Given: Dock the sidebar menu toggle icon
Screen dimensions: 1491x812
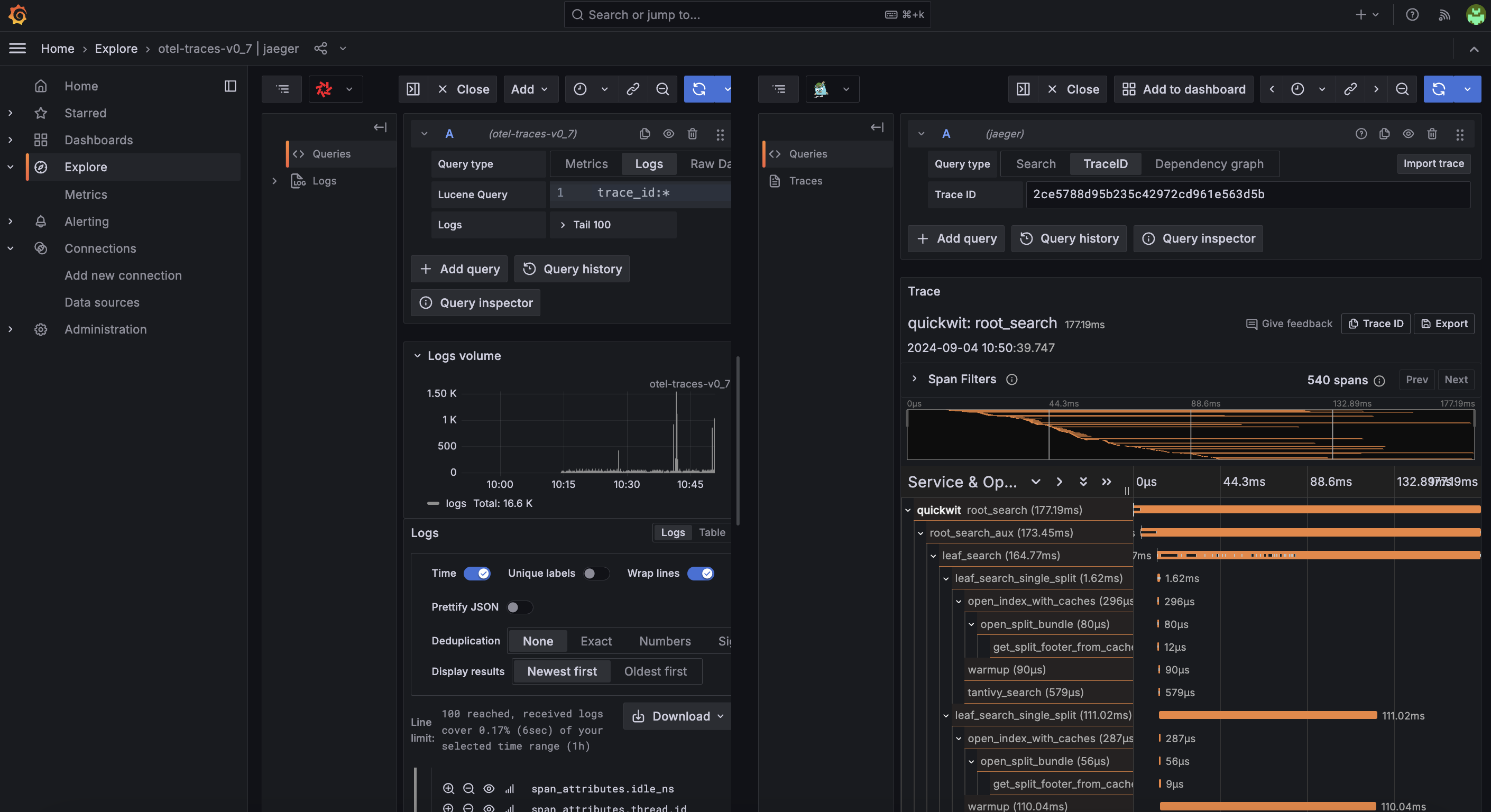Looking at the screenshot, I should point(231,86).
